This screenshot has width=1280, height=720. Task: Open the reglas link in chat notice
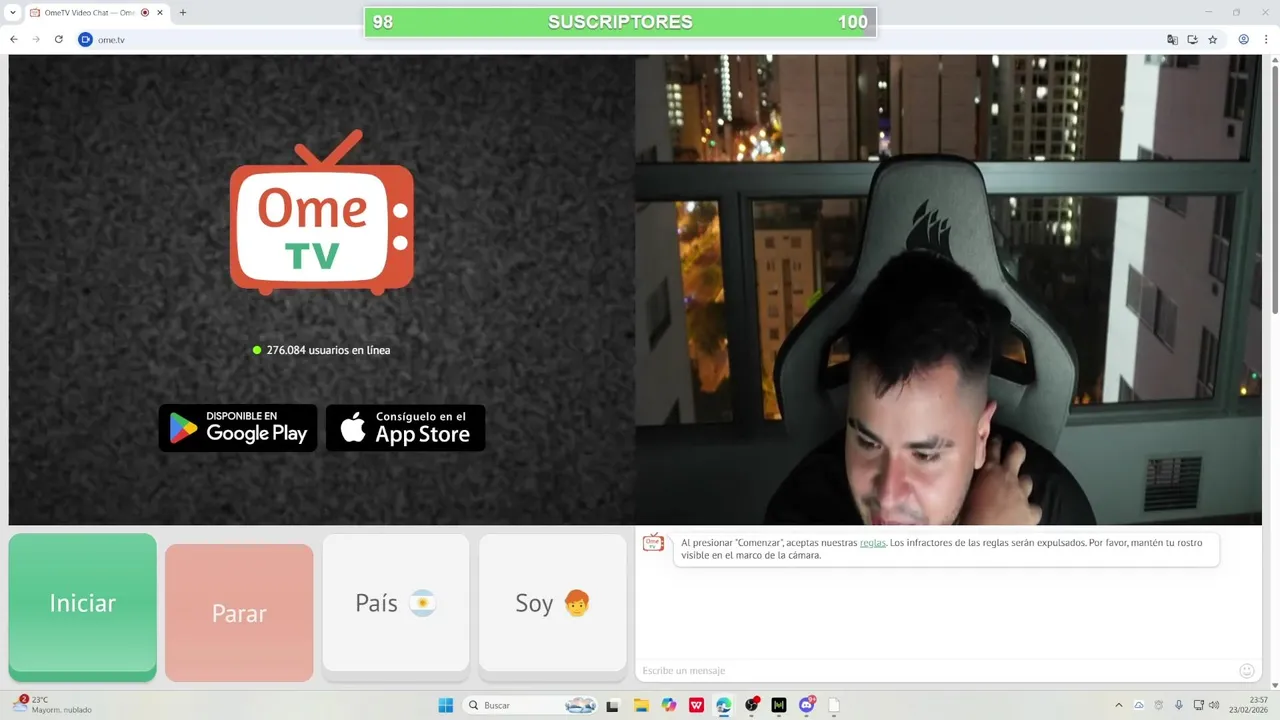pyautogui.click(x=873, y=543)
